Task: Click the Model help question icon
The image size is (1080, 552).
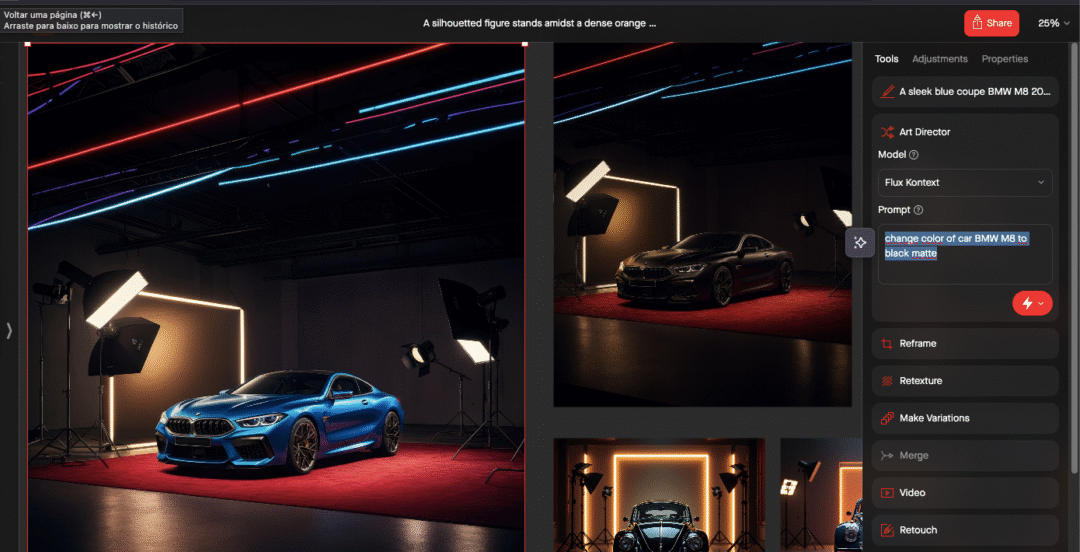Action: pyautogui.click(x=914, y=155)
